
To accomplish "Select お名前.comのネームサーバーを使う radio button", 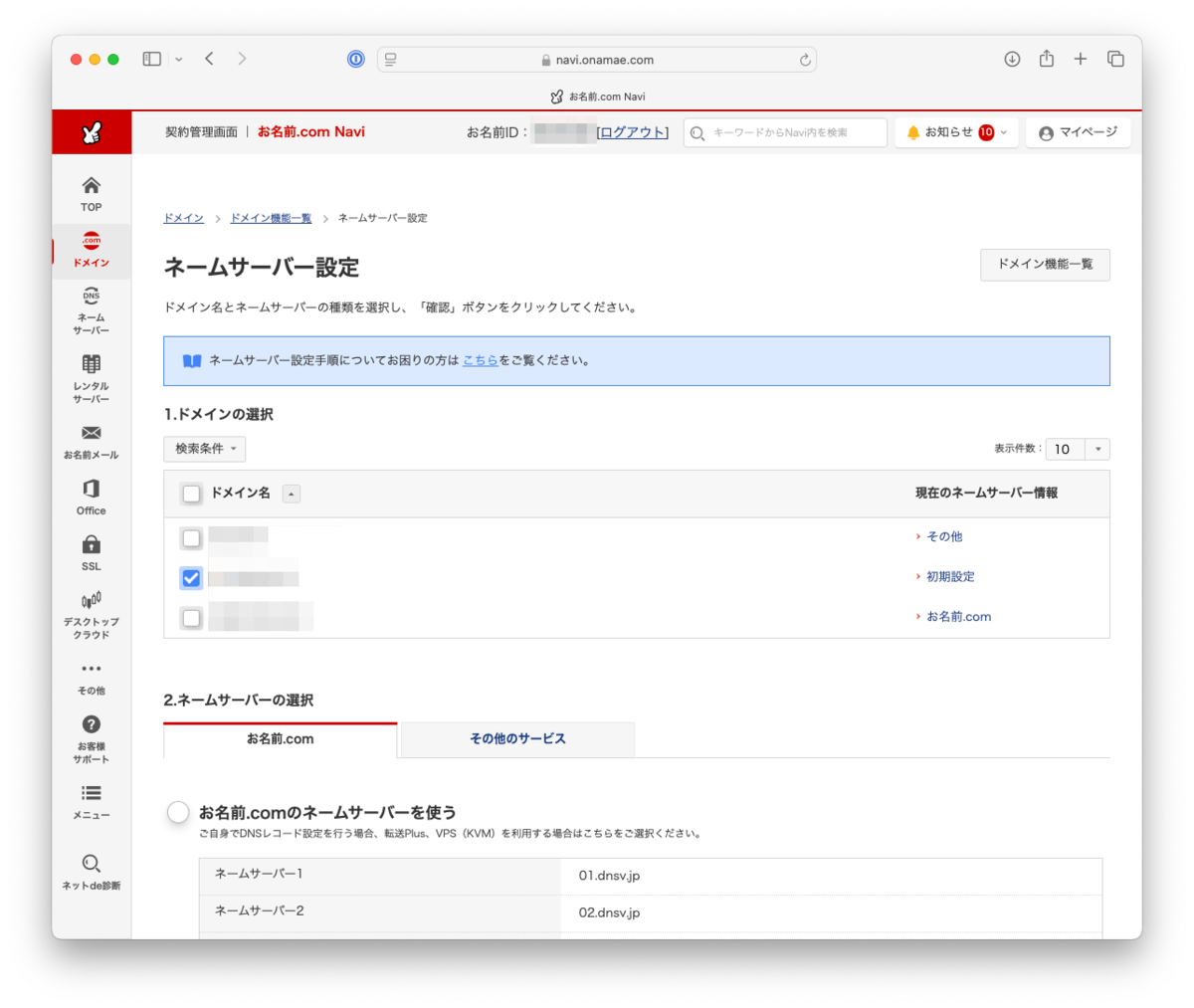I will [x=178, y=812].
